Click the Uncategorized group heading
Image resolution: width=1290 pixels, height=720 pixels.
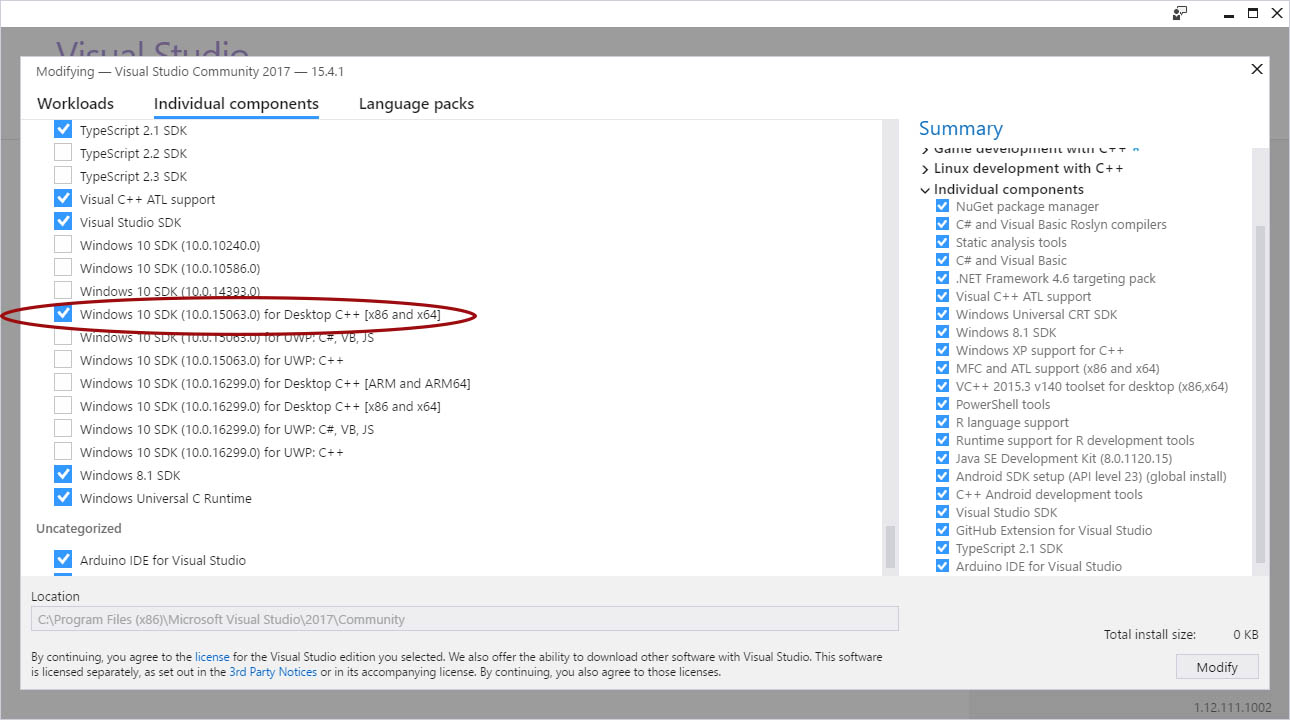79,528
